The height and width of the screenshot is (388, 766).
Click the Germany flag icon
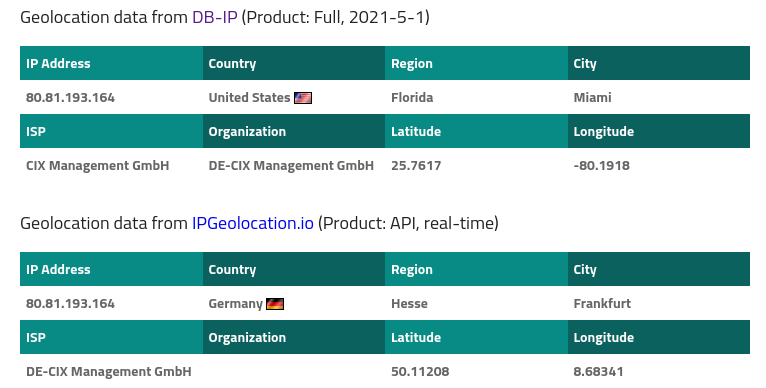(x=275, y=304)
